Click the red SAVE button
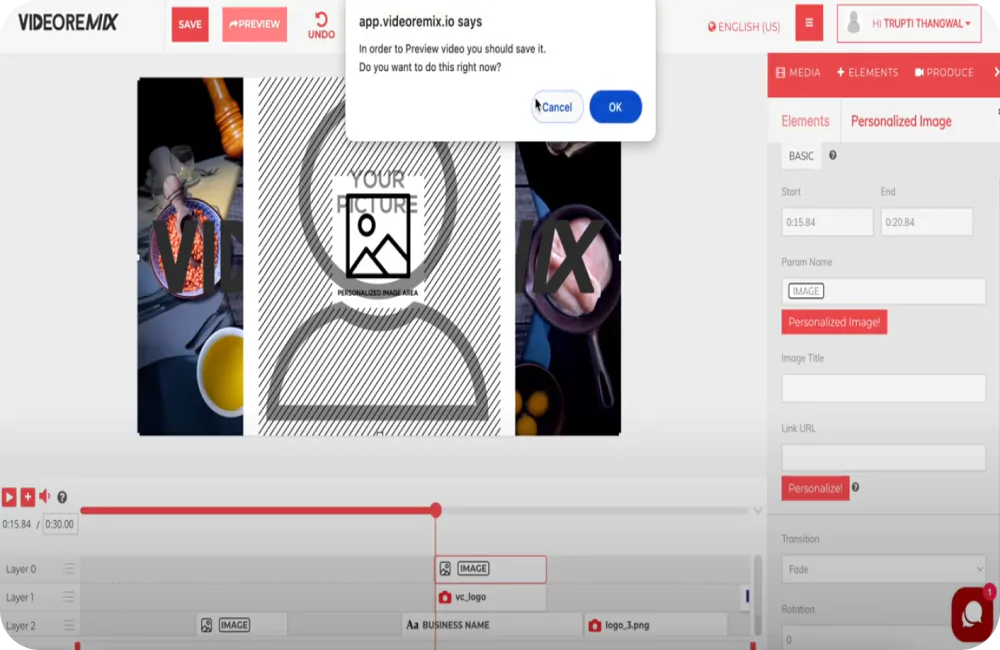The image size is (1000, 650). 189,24
